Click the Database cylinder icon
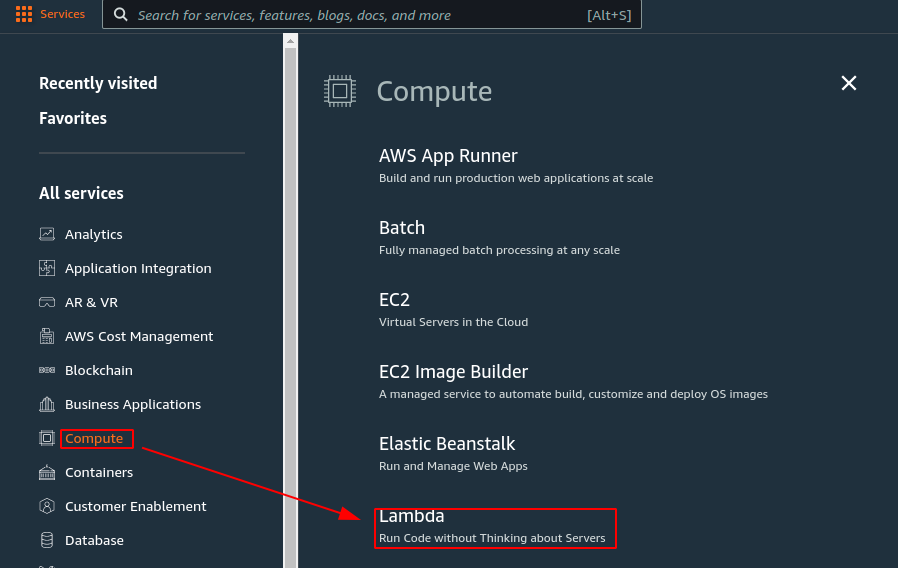Viewport: 898px width, 568px height. (47, 540)
